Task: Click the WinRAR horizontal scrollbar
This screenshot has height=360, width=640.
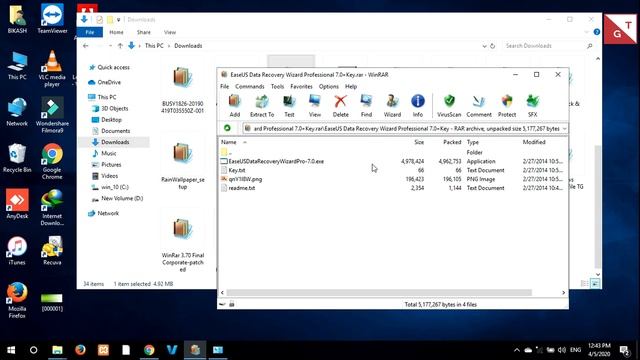Action: (x=379, y=293)
